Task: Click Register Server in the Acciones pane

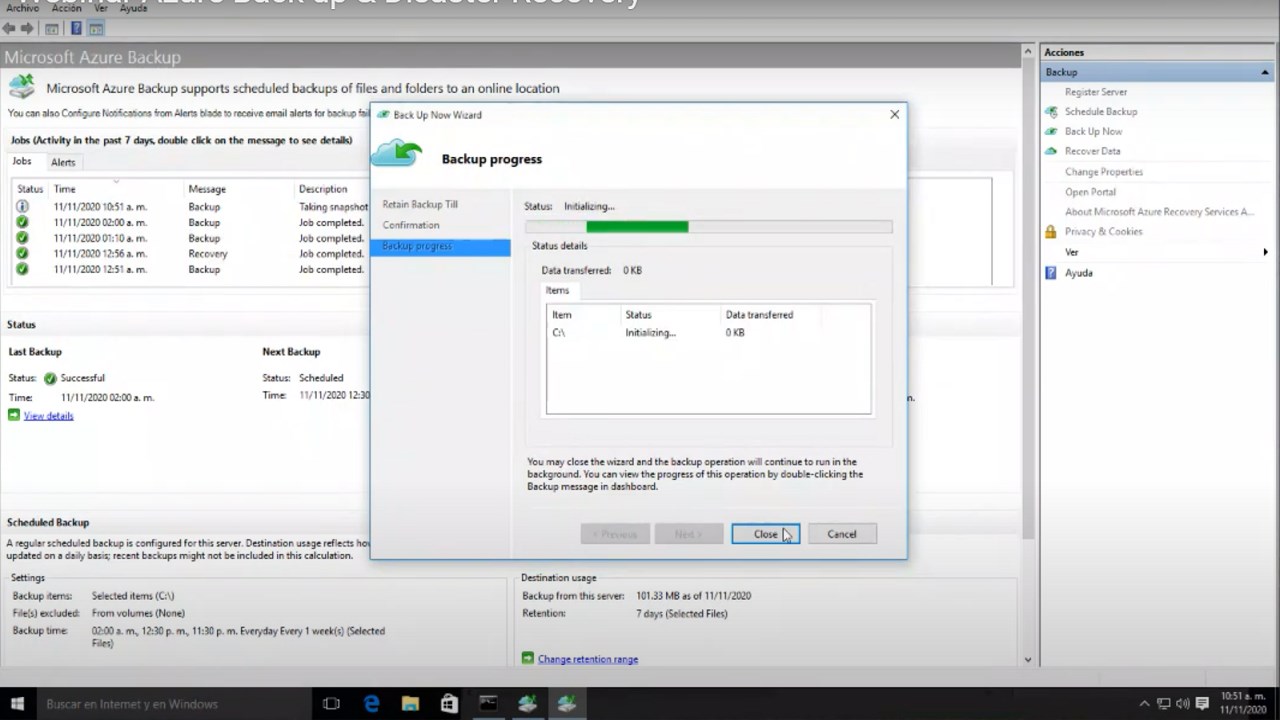Action: tap(1096, 92)
